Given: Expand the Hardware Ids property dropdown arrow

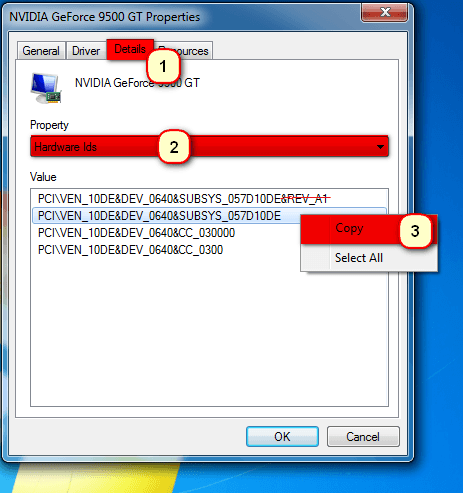Looking at the screenshot, I should pyautogui.click(x=380, y=147).
